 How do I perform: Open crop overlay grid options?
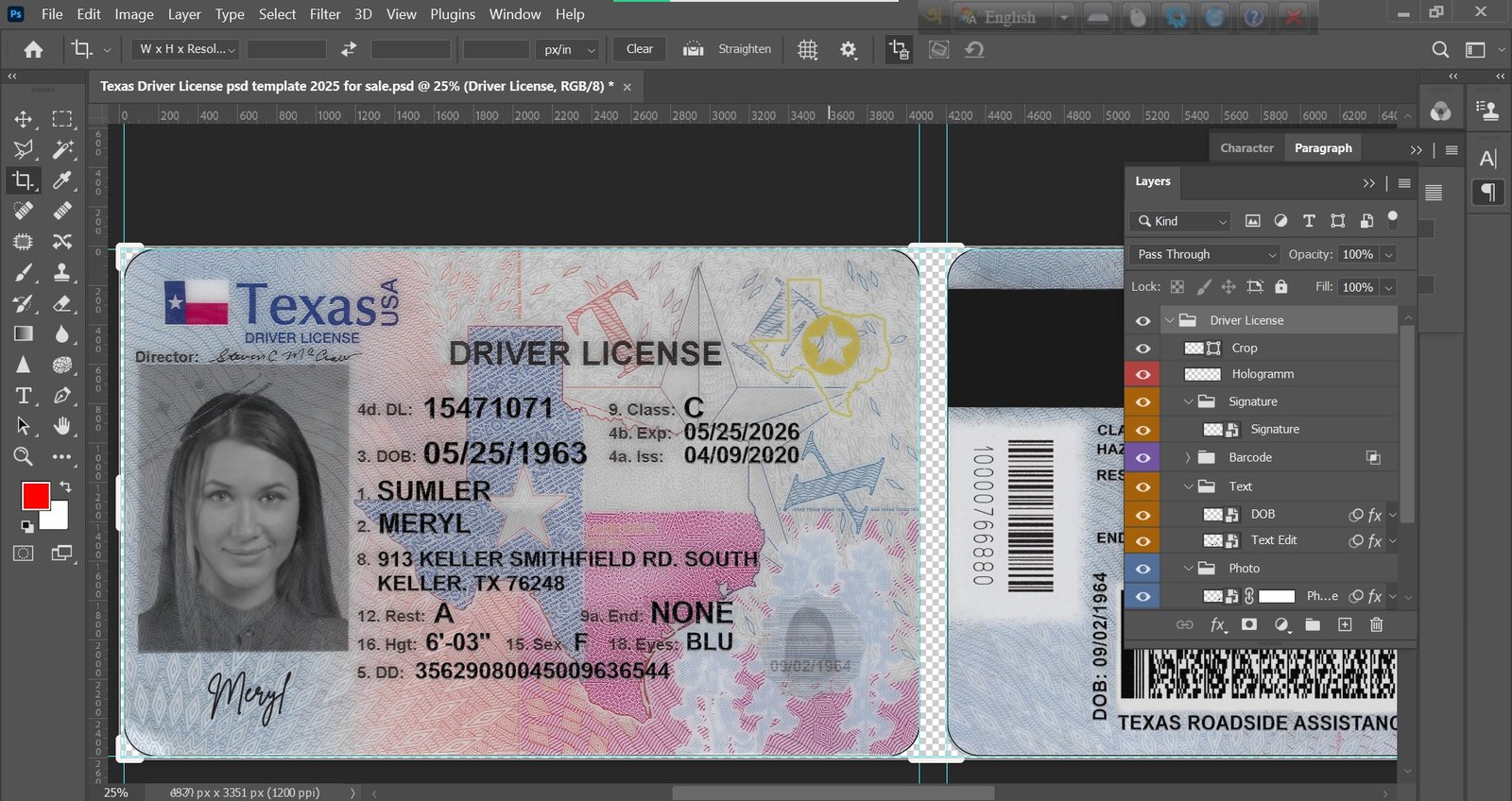coord(807,49)
